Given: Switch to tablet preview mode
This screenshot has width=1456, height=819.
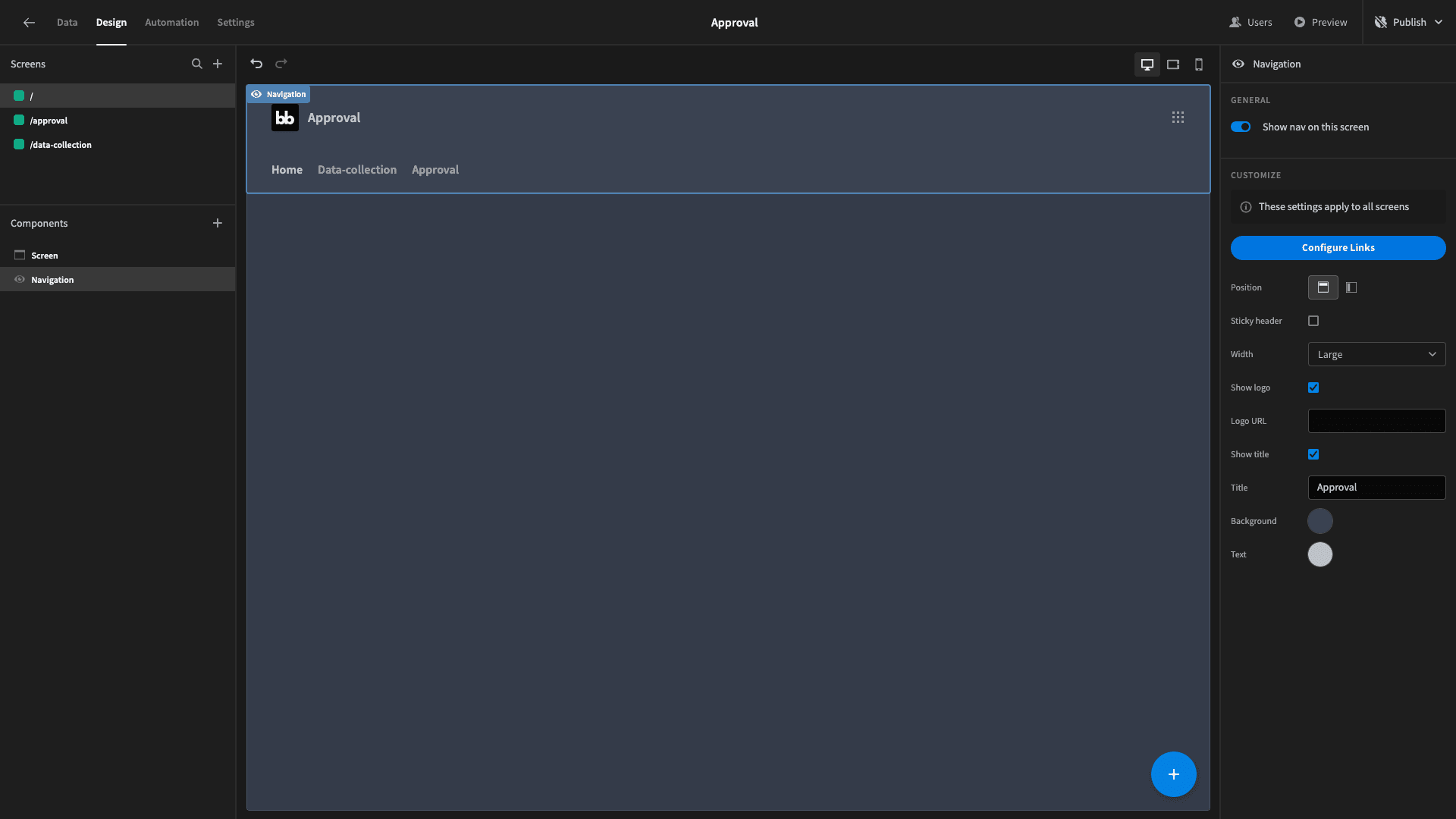Looking at the screenshot, I should [x=1173, y=64].
